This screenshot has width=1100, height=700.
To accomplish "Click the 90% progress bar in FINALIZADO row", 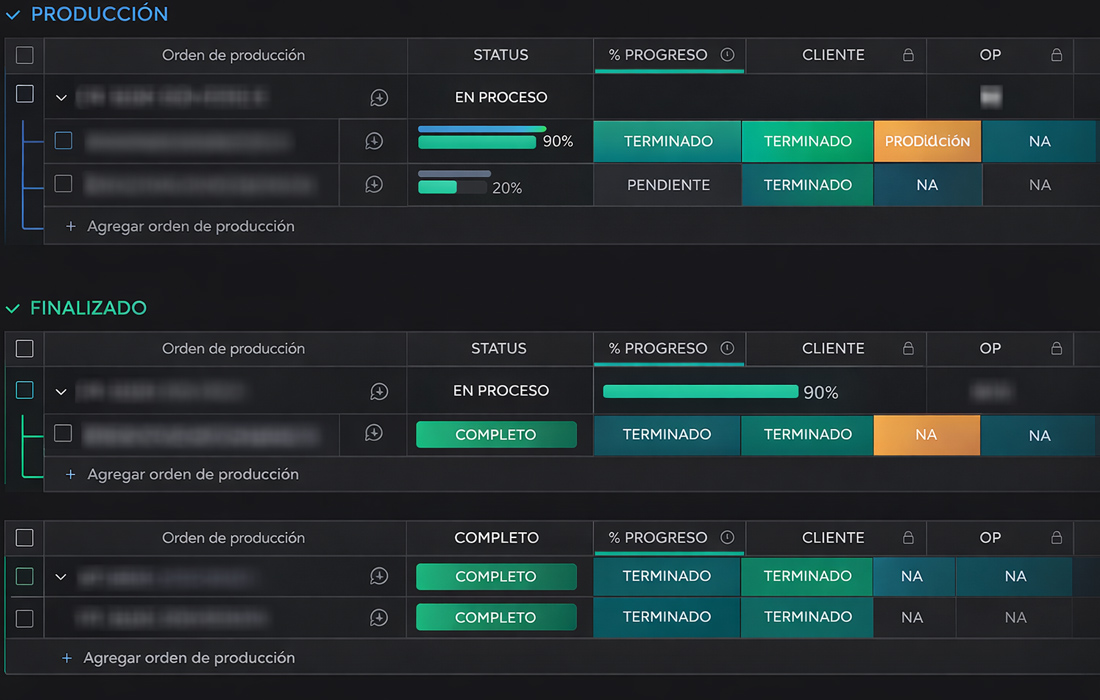I will tap(701, 392).
